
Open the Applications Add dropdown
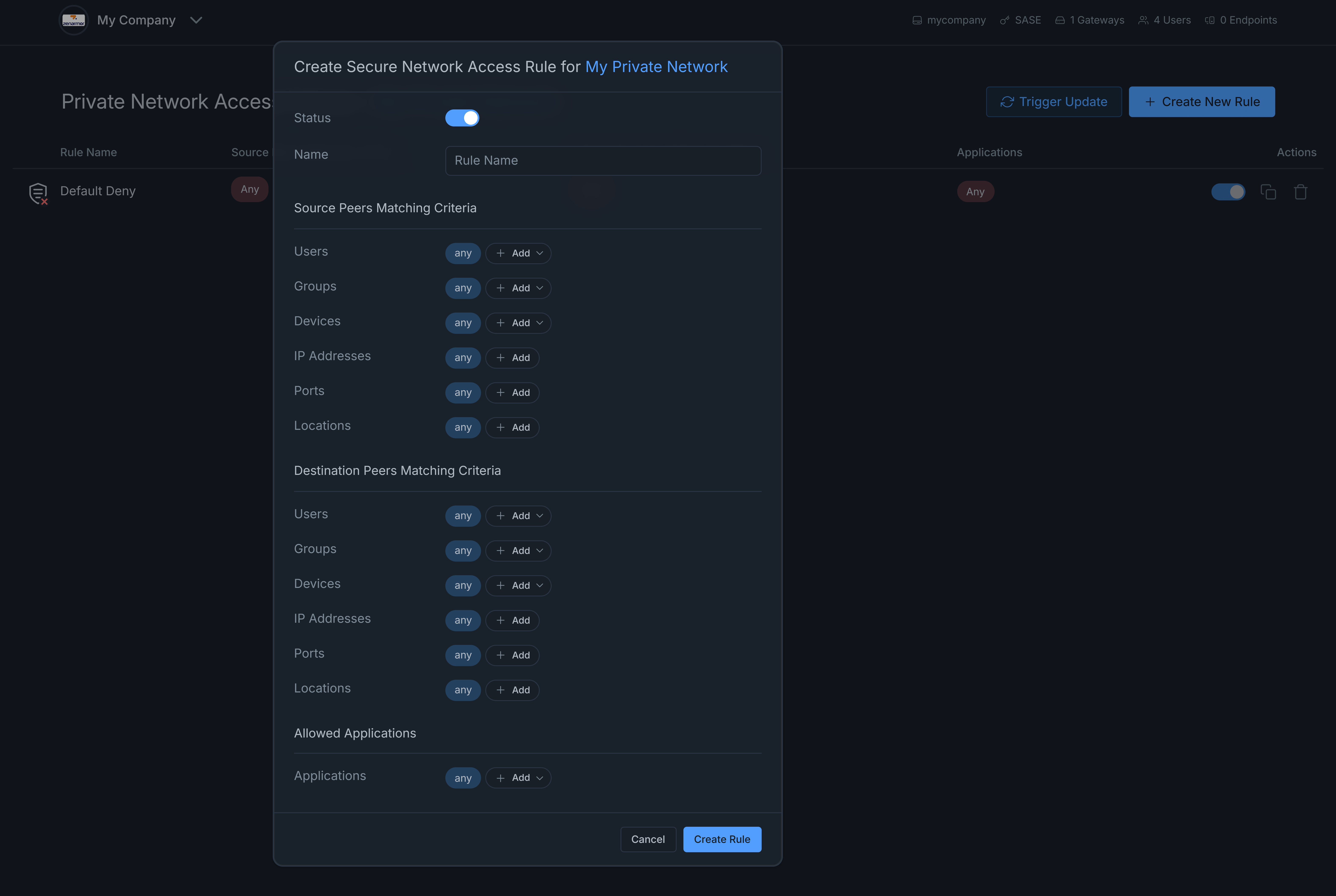518,778
